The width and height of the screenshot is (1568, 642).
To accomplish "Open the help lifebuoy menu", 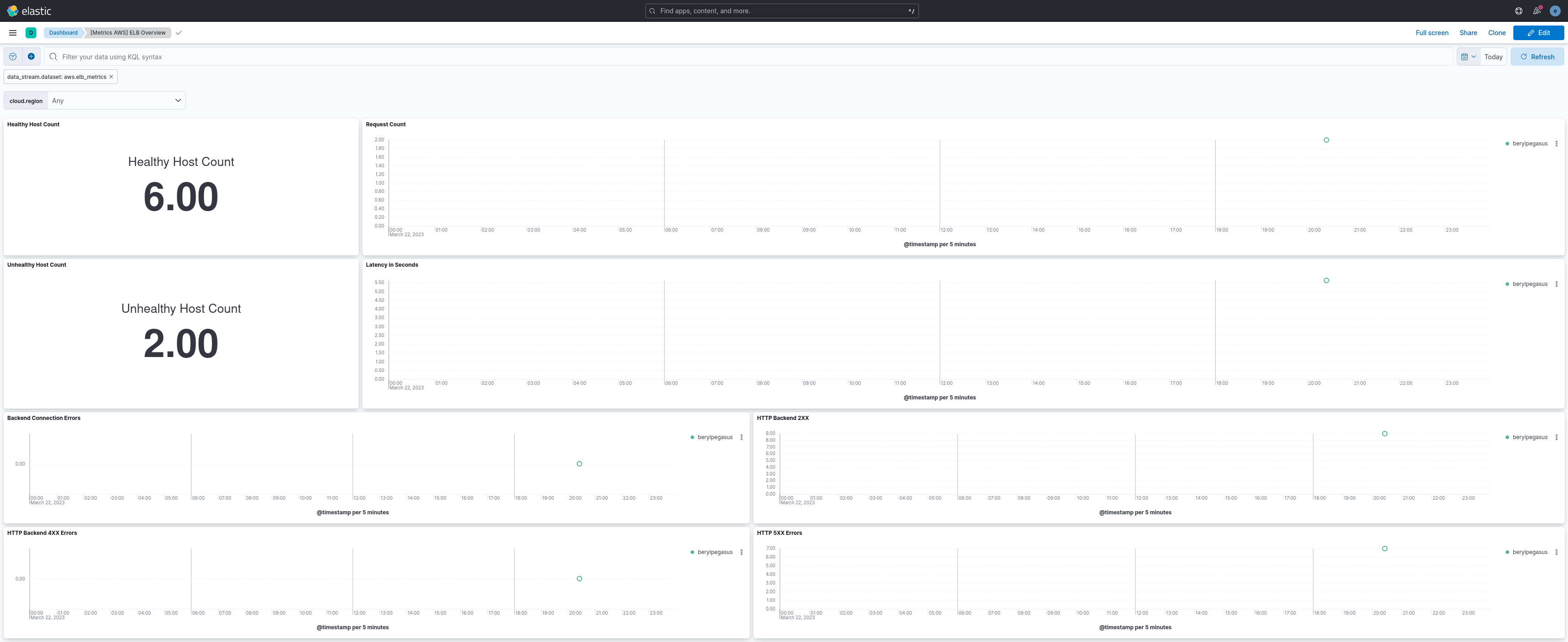I will [1518, 11].
